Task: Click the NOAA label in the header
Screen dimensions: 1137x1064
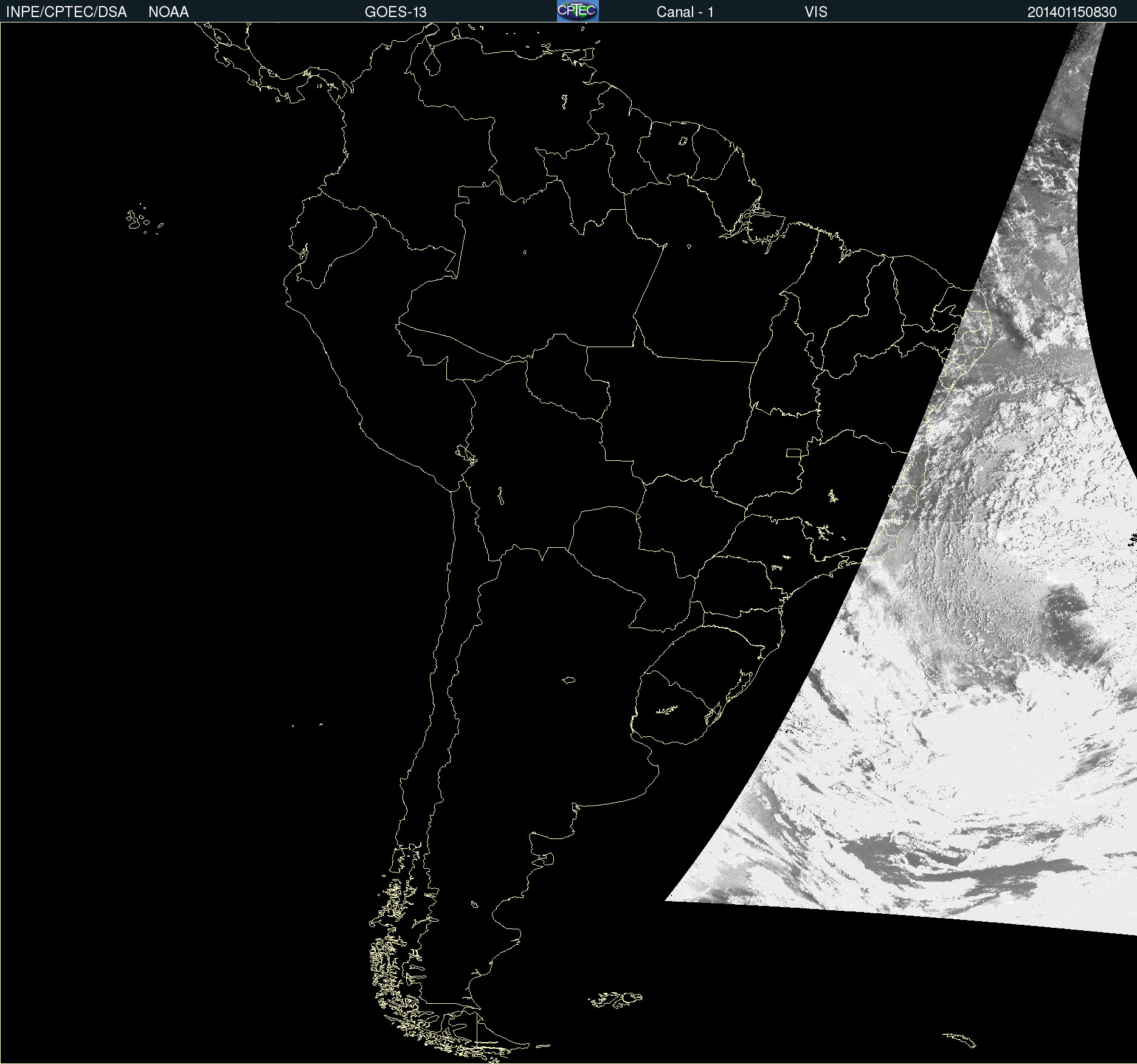Action: [168, 12]
